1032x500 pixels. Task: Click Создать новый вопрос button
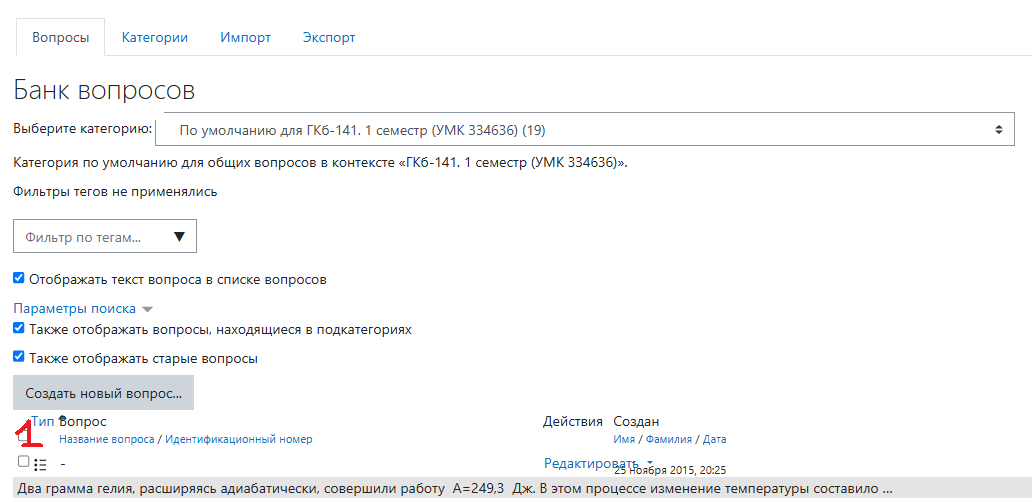103,393
